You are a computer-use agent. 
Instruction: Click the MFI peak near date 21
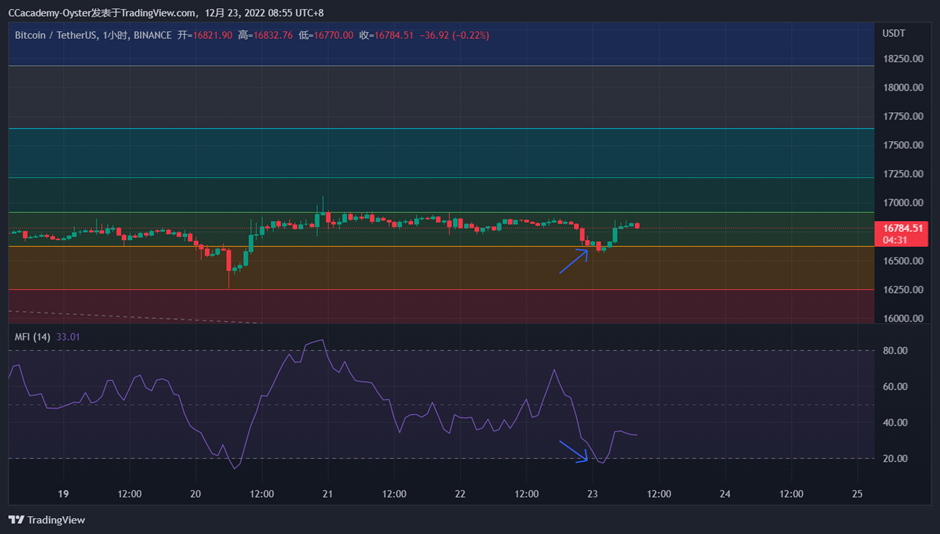pos(323,340)
